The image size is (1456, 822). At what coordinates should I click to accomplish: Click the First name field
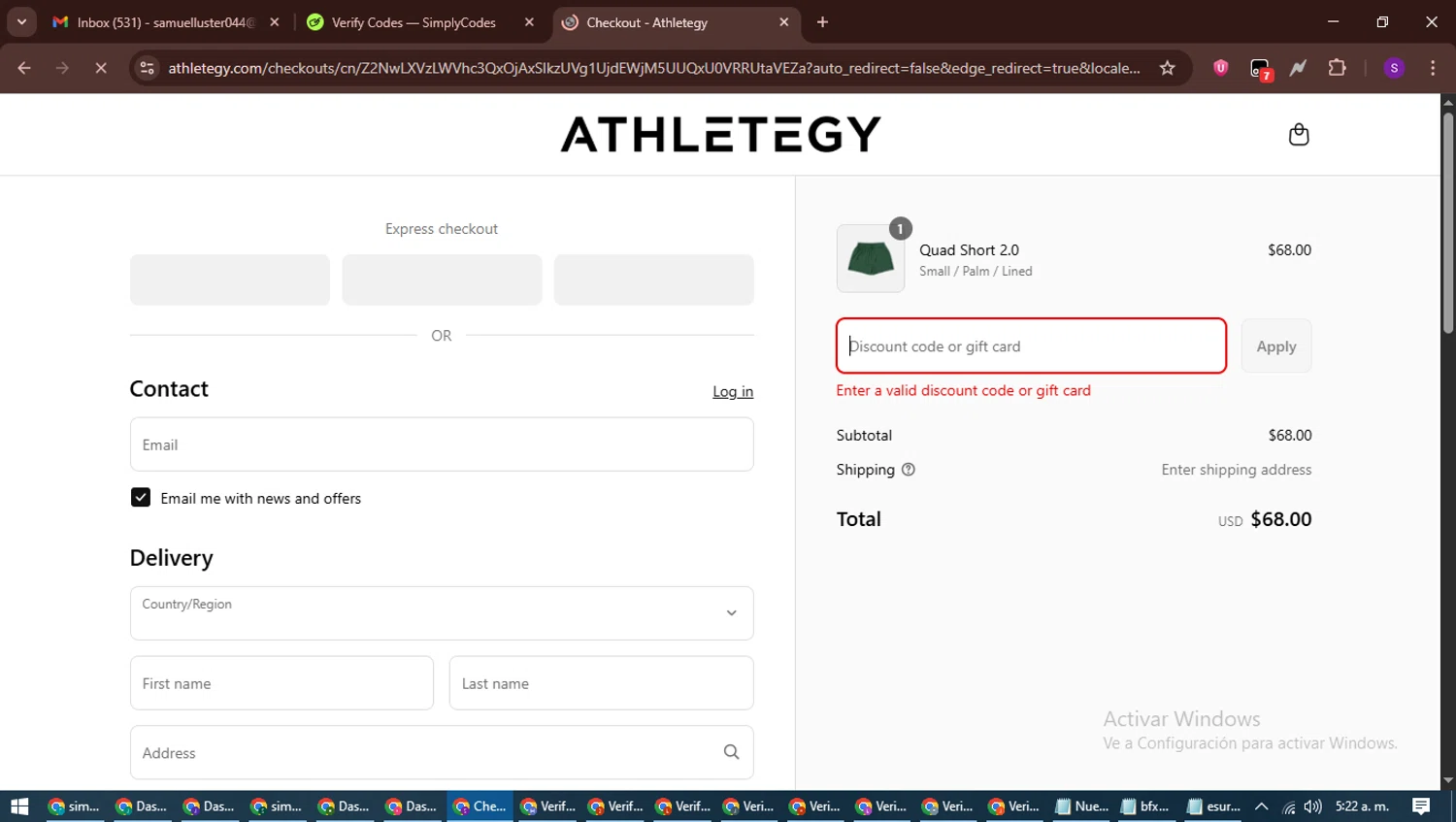pyautogui.click(x=281, y=683)
